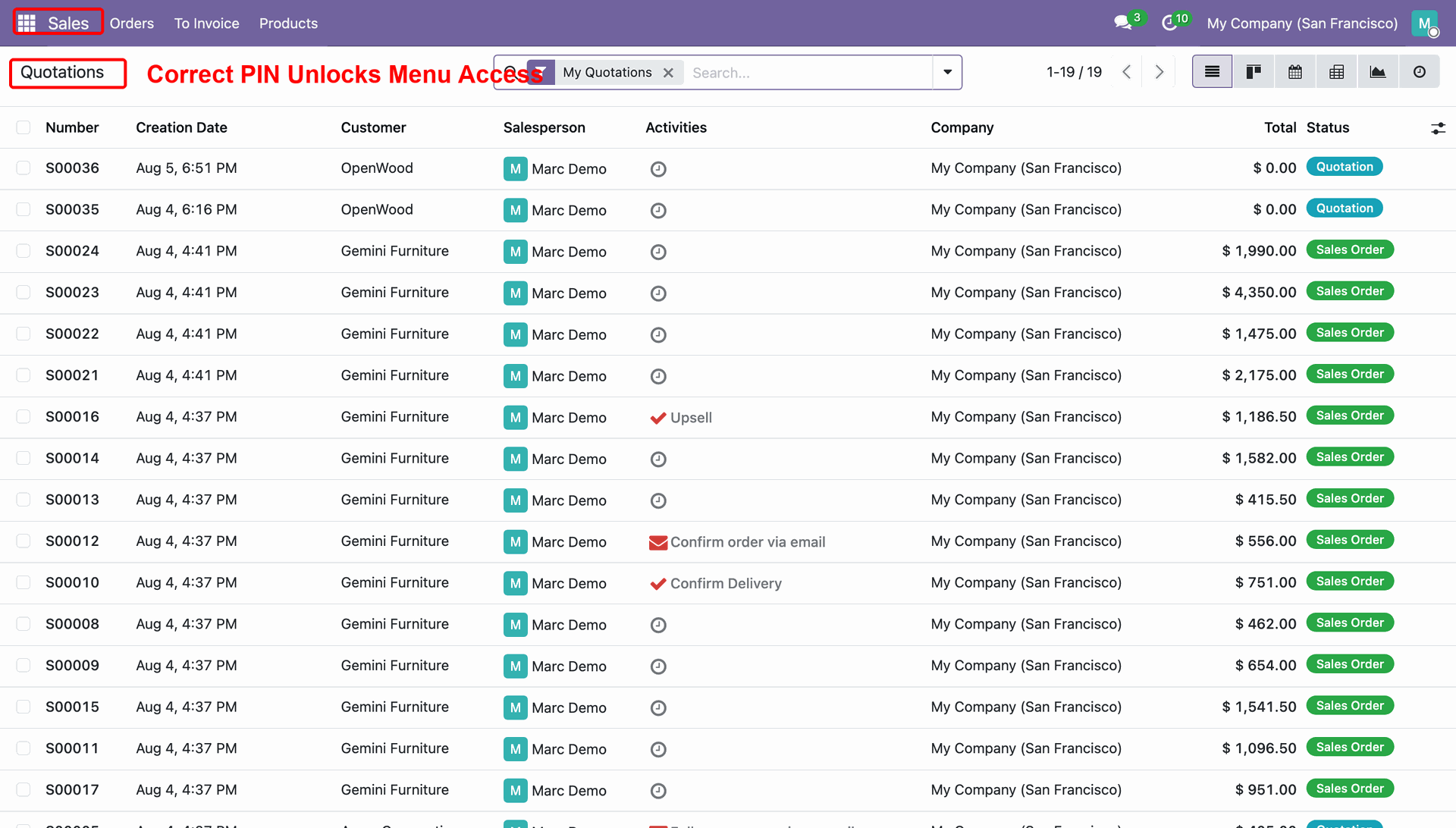
Task: Switch to list view
Action: [1212, 72]
